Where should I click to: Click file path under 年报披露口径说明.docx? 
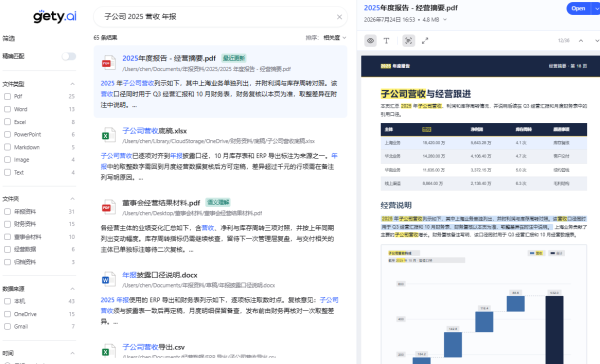199,285
